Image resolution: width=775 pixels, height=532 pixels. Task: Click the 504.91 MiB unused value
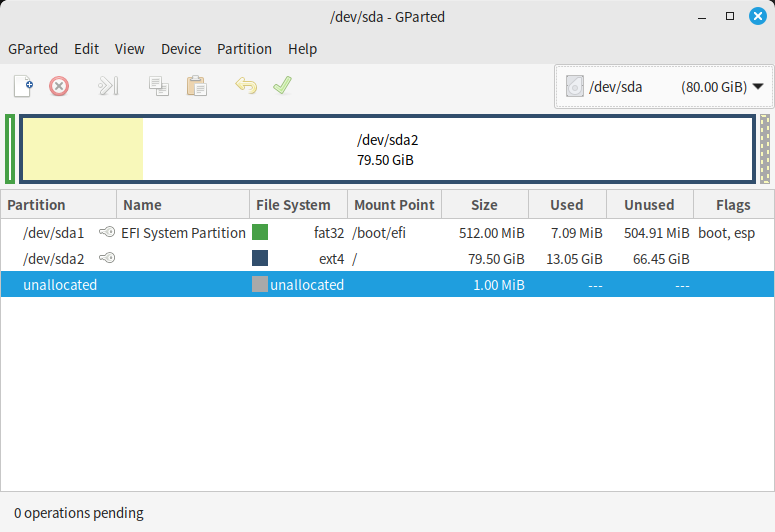click(656, 232)
